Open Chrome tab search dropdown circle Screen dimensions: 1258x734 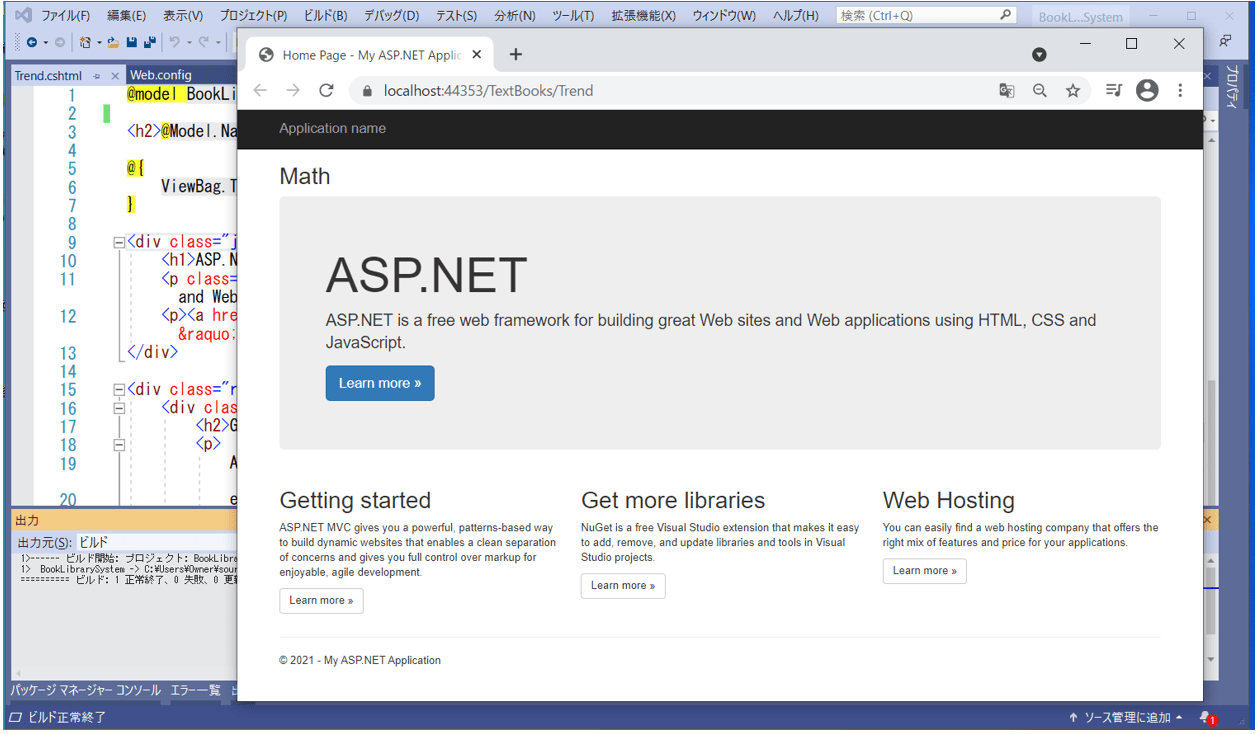pyautogui.click(x=1039, y=54)
